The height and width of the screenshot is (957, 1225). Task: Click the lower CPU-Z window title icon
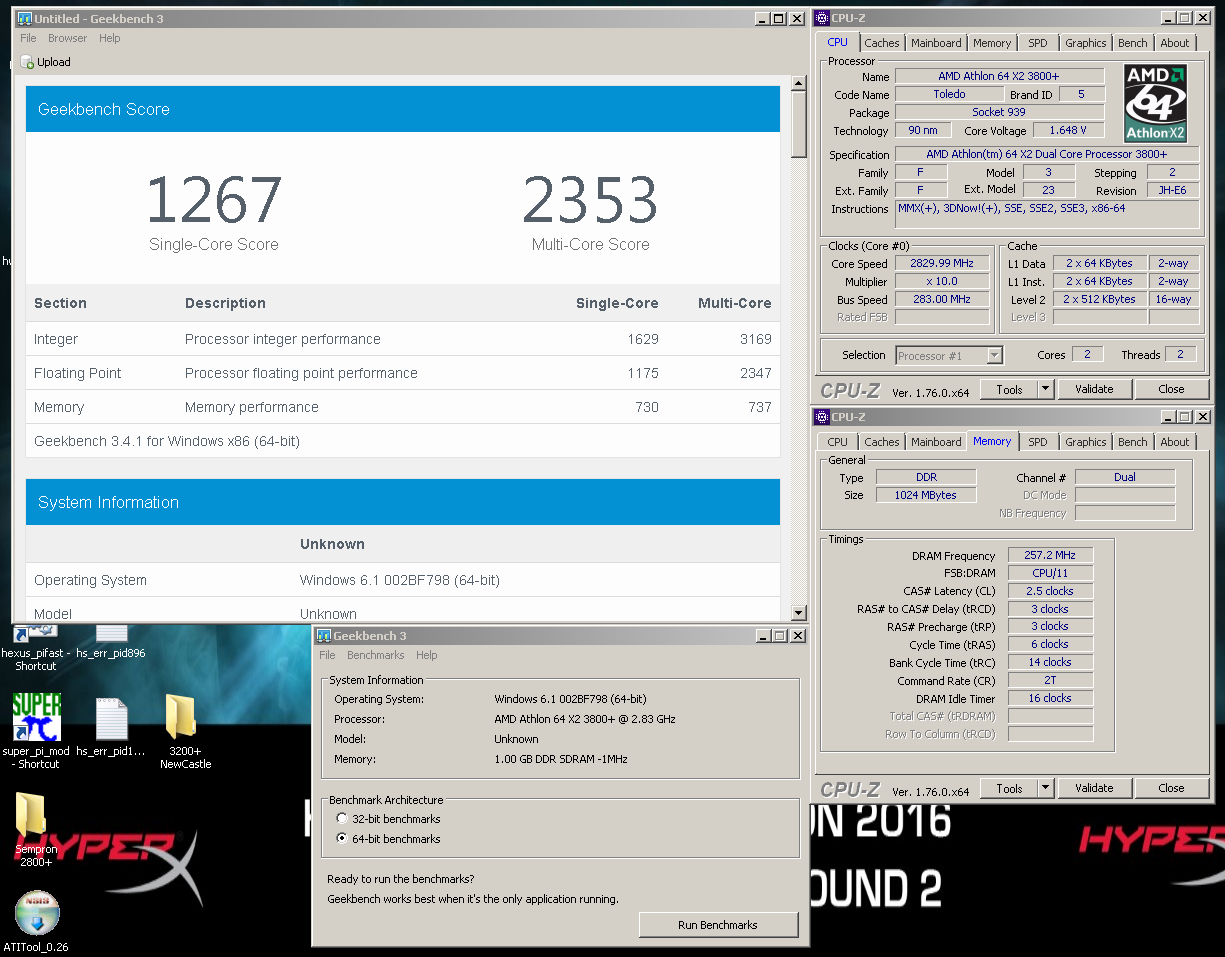822,417
